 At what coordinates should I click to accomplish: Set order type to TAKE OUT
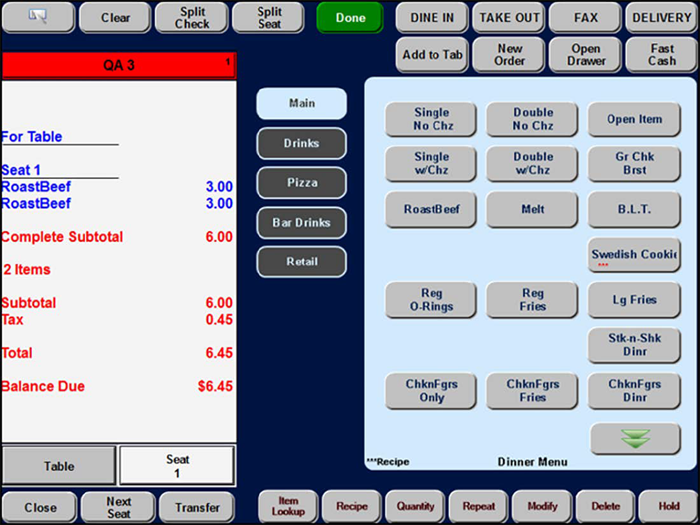508,18
